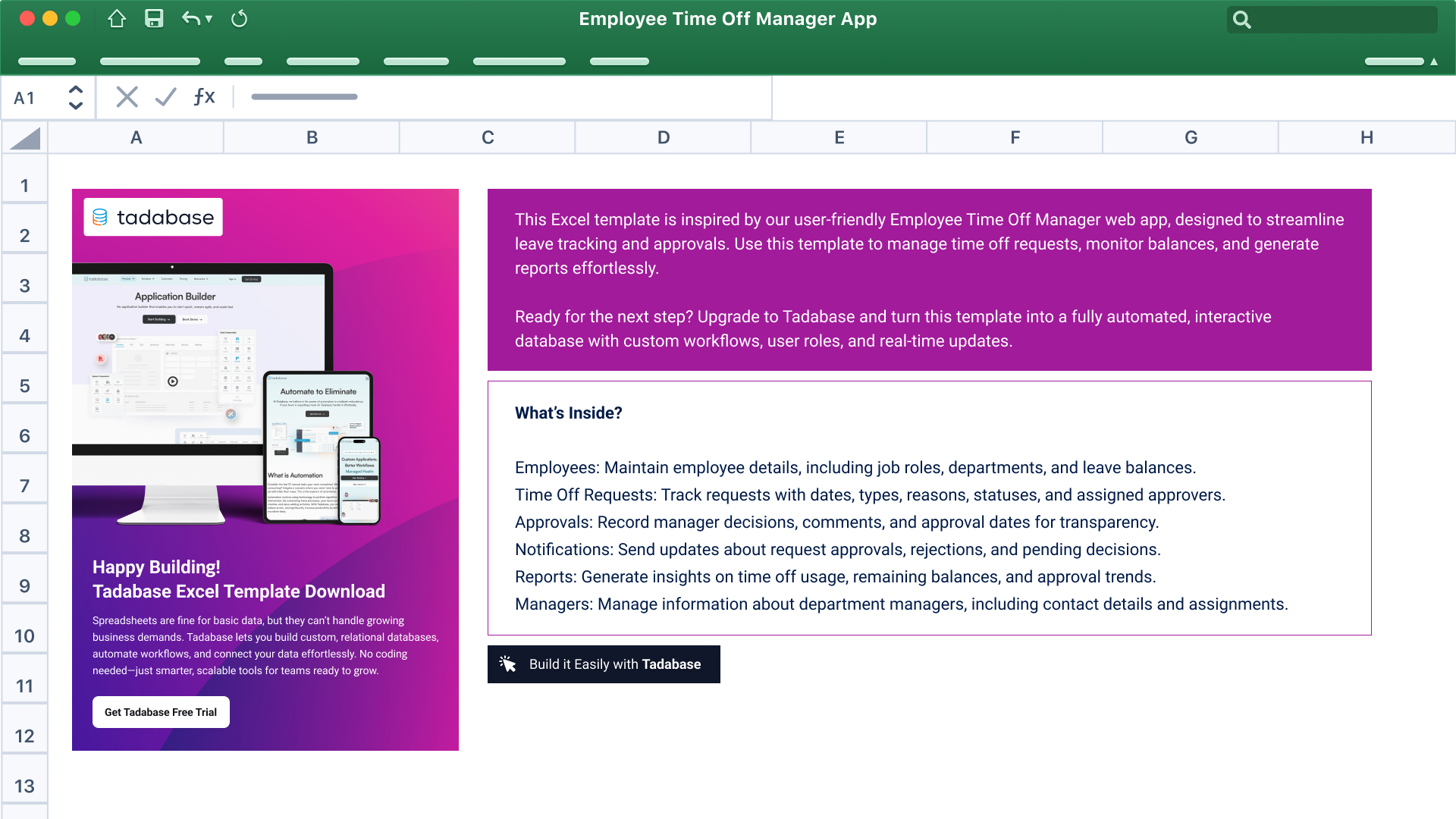
Task: Click inside the title bar search field
Action: click(x=1332, y=20)
